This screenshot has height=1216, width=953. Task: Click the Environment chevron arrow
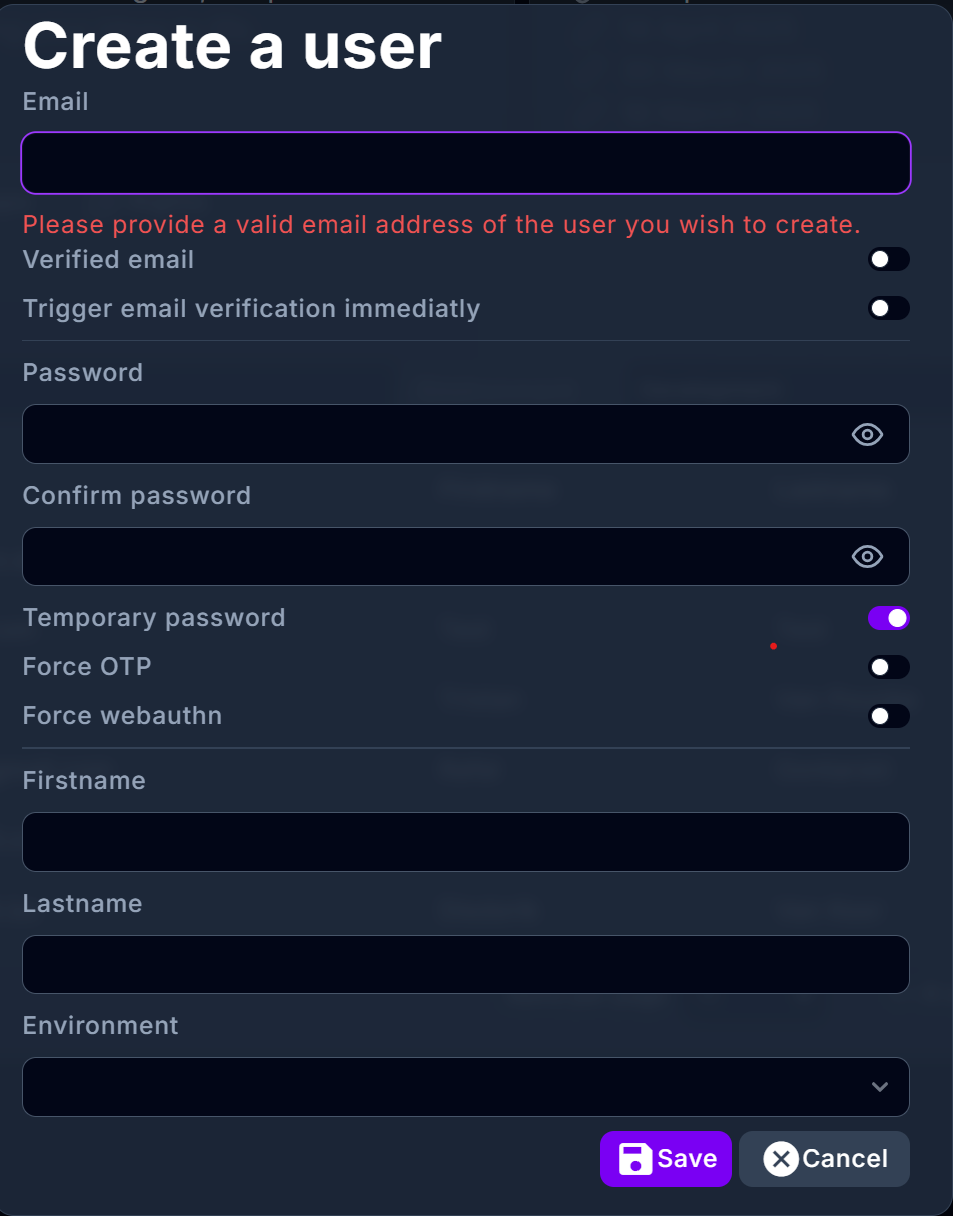[880, 1087]
